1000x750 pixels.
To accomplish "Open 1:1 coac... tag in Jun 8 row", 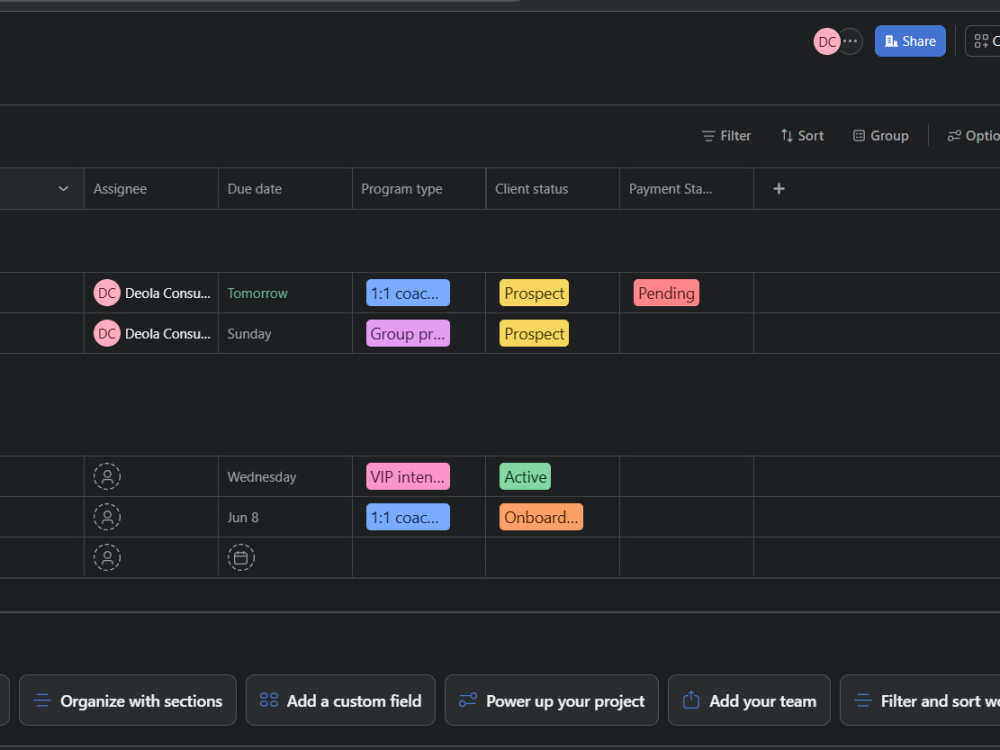I will [408, 517].
